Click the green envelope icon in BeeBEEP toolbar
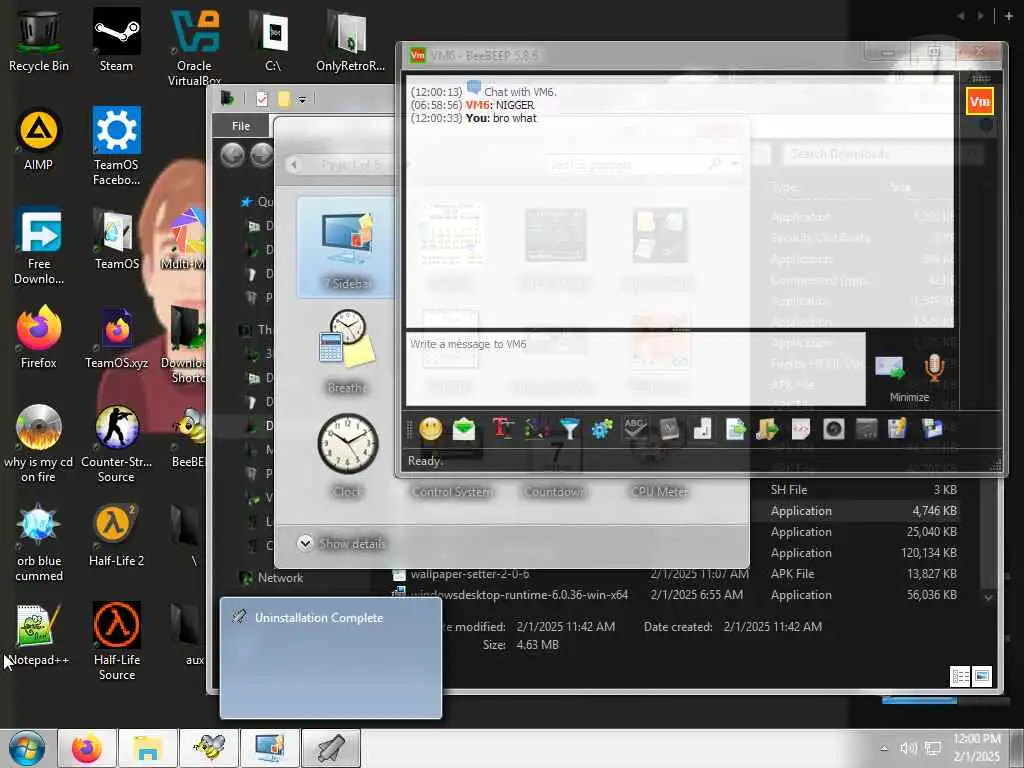This screenshot has width=1024, height=768. [464, 429]
